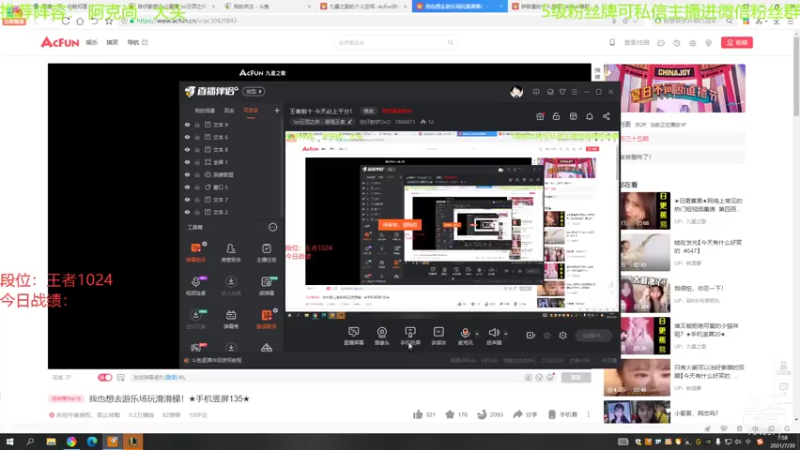Click the red 投稿 upload button
This screenshot has width=800, height=450.
click(736, 42)
